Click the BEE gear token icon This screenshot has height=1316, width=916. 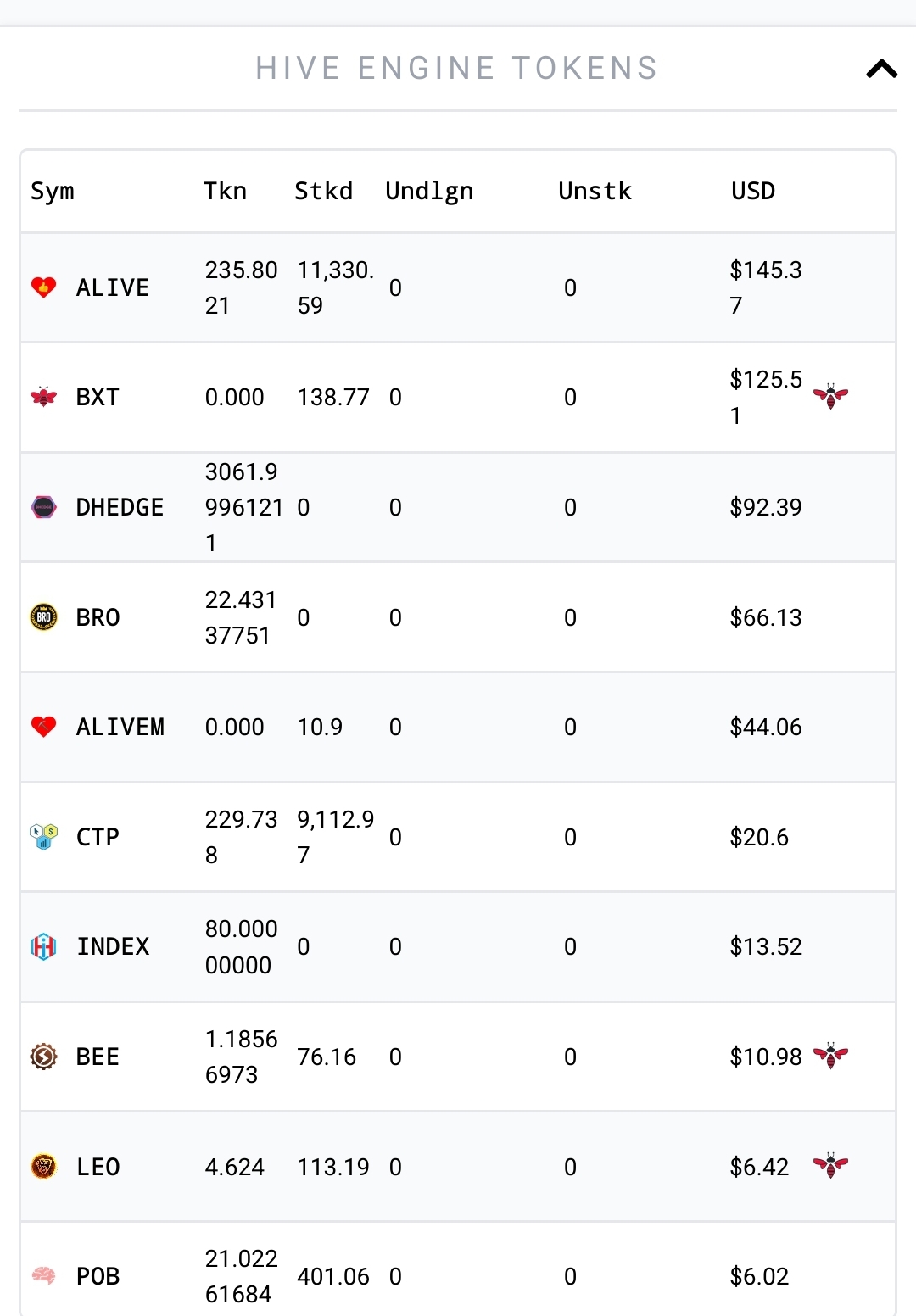point(44,1057)
